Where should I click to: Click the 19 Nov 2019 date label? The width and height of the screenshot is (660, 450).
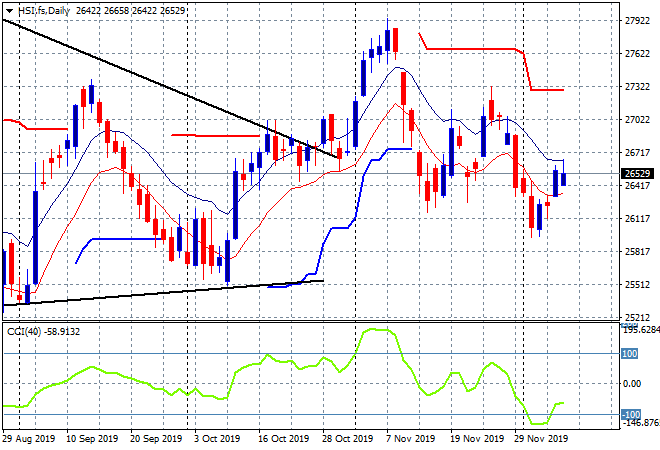pyautogui.click(x=477, y=439)
